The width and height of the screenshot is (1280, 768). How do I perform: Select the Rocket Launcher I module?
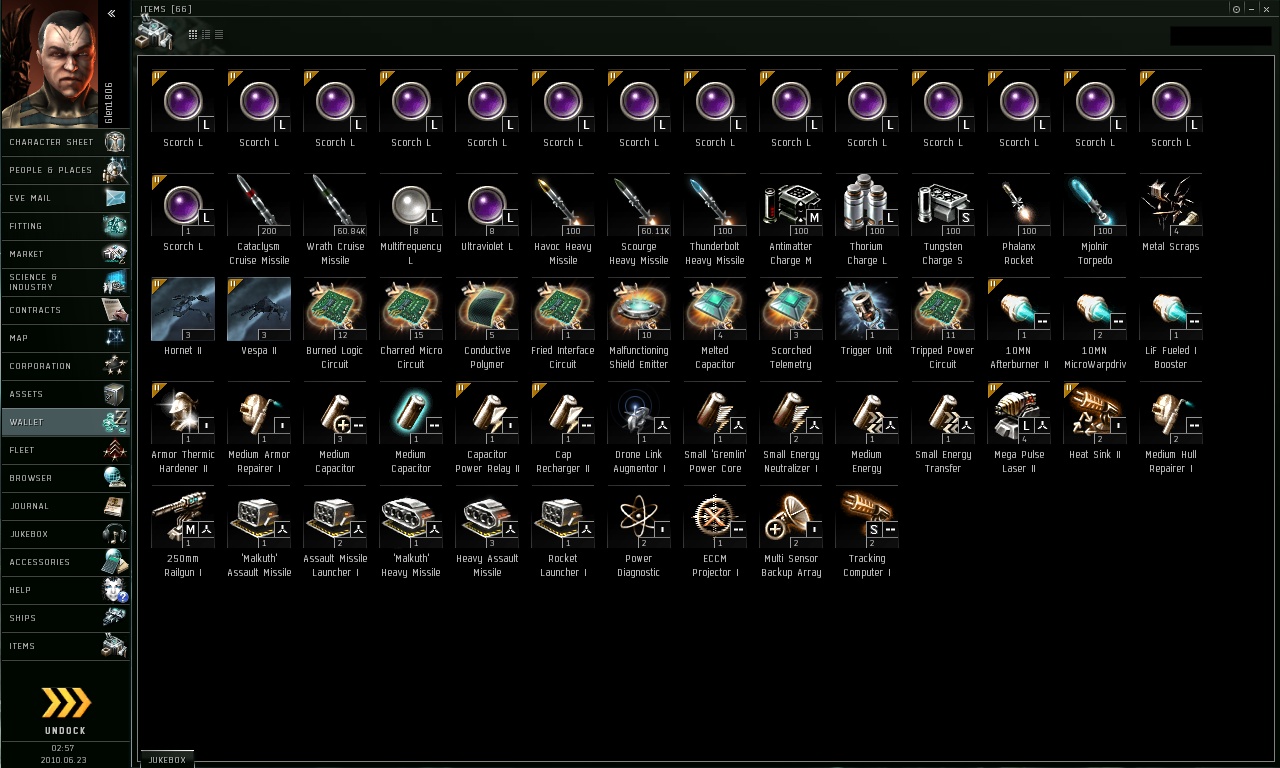[563, 532]
